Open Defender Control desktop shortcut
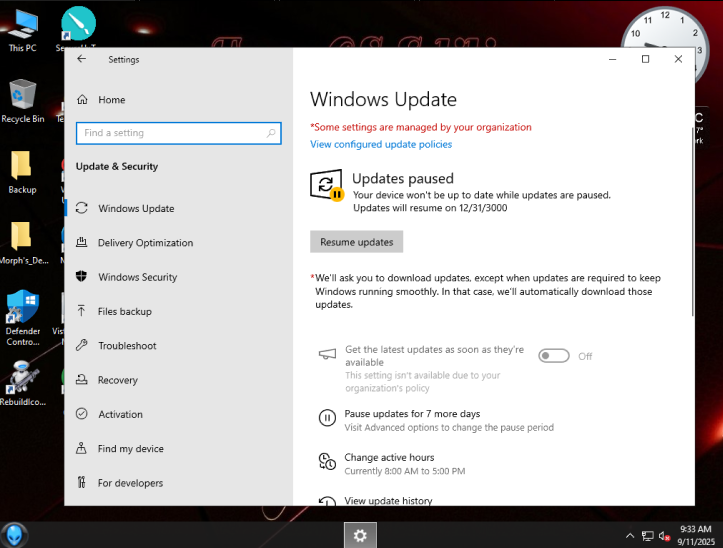Screen dimensions: 723x548 click(23, 318)
